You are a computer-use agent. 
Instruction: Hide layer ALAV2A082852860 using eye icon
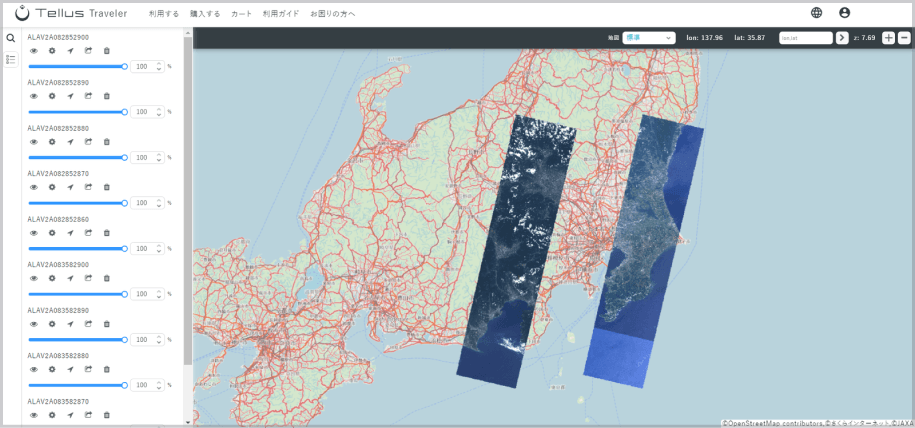pos(33,233)
